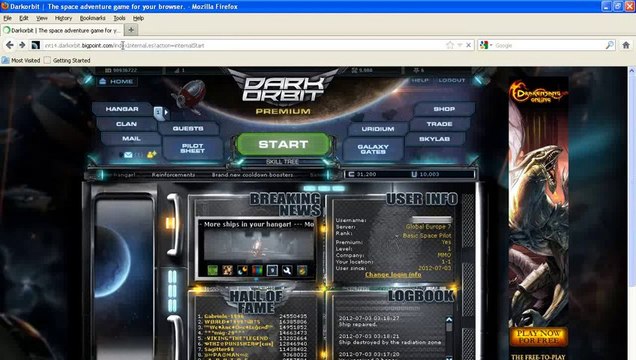Screen dimensions: 636x360
Task: Click the green START button
Action: tap(283, 144)
